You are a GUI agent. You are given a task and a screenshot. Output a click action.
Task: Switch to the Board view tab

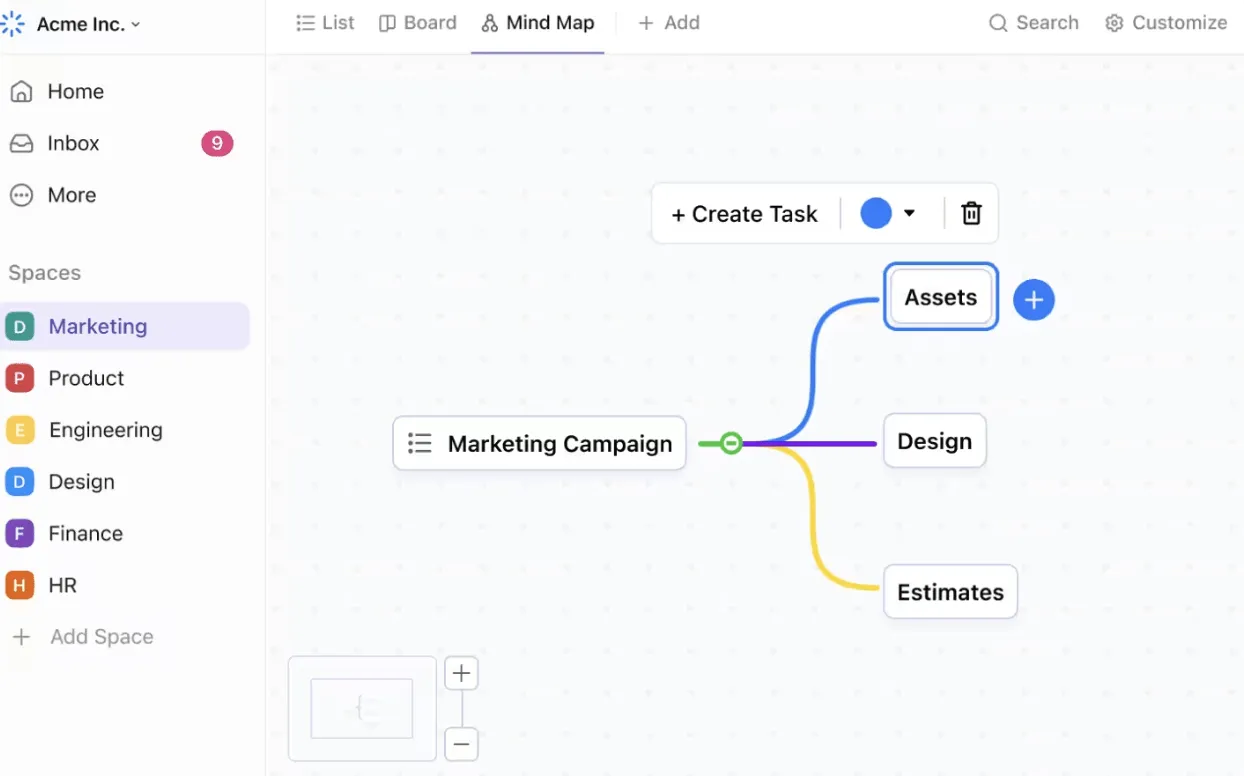click(x=417, y=23)
